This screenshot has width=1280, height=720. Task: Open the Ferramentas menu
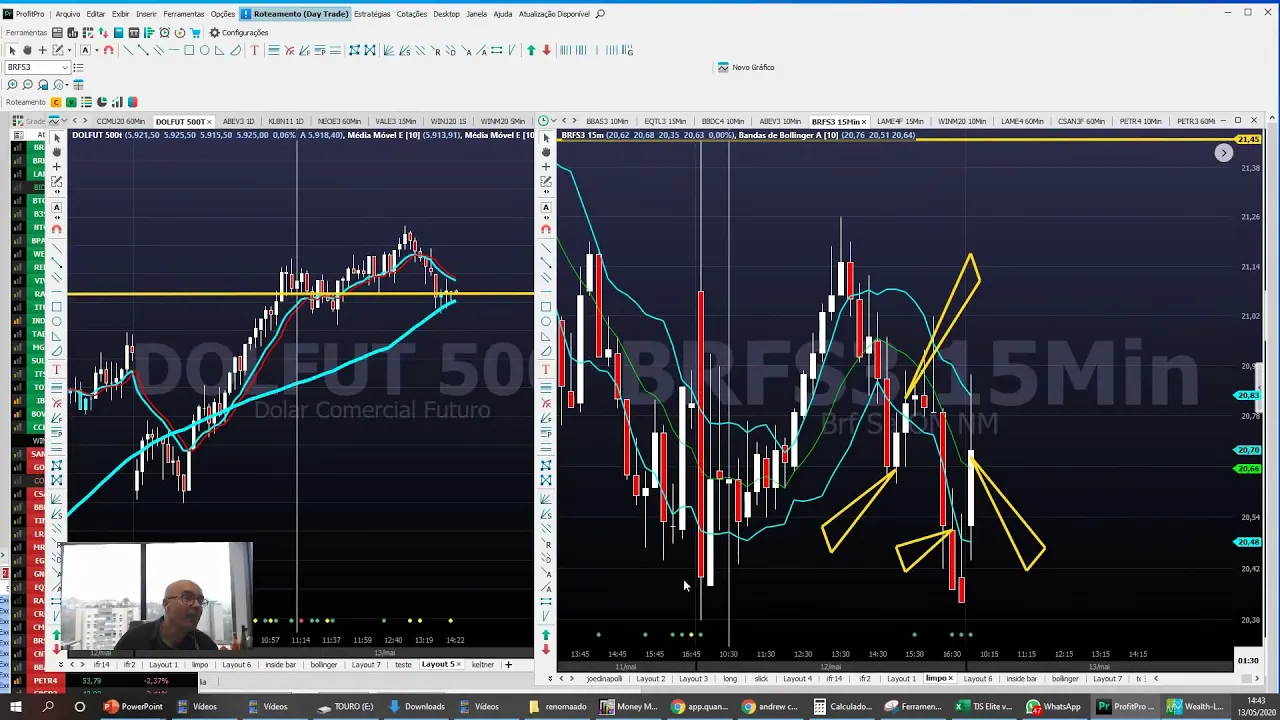coord(183,14)
